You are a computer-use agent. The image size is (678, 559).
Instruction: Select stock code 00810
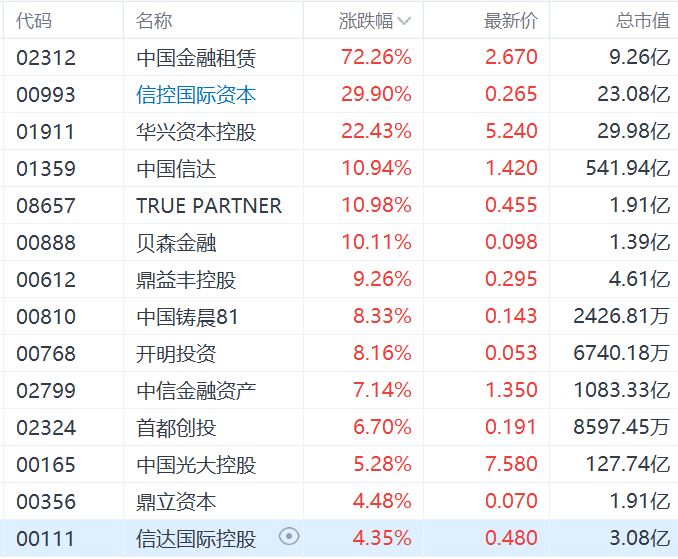pos(46,317)
